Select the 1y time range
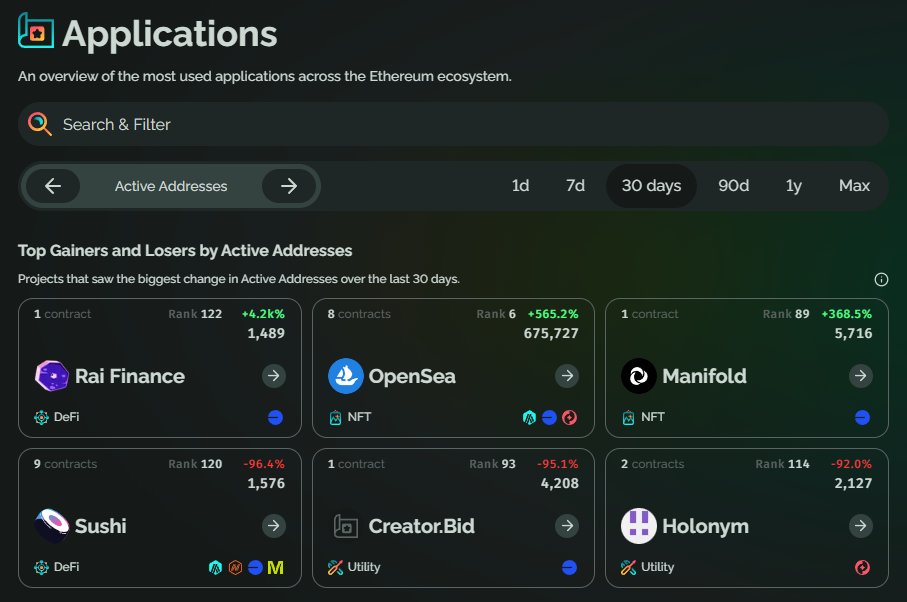This screenshot has height=602, width=907. [x=794, y=186]
